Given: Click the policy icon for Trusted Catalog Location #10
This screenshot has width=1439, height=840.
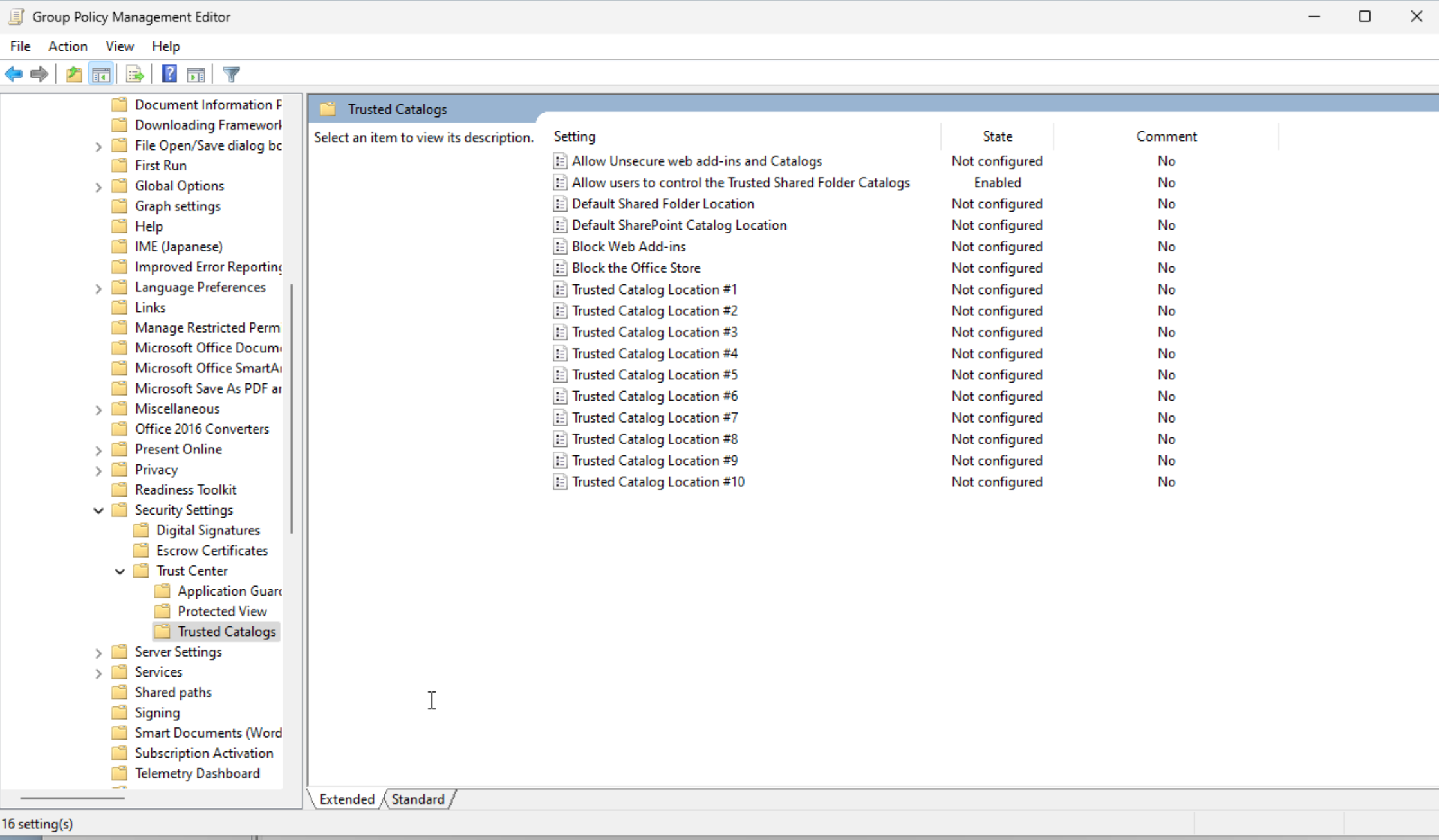Looking at the screenshot, I should (560, 482).
